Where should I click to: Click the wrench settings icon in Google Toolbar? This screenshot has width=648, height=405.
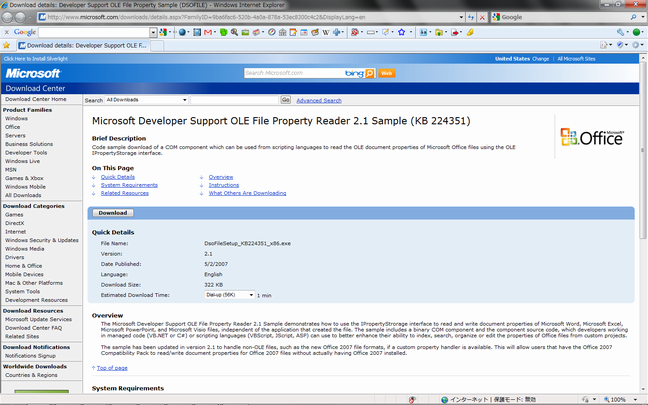pos(620,32)
